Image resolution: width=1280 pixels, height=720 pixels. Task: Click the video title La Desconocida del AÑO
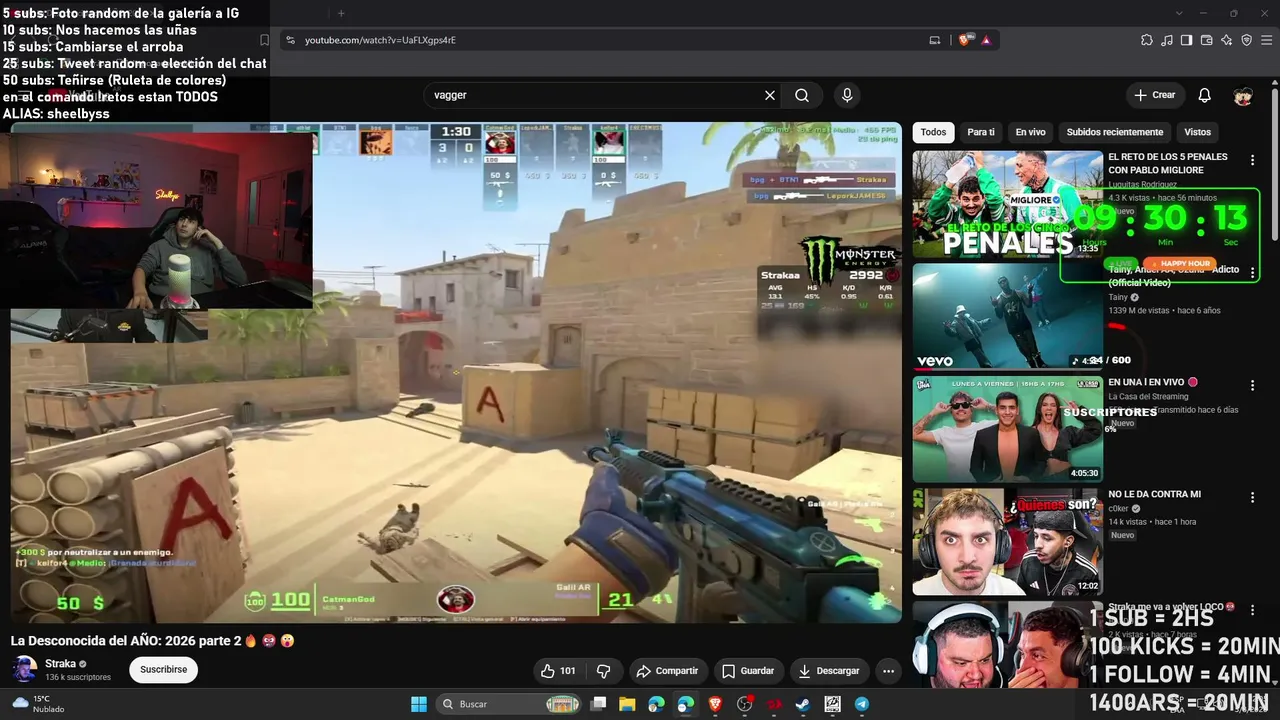(152, 641)
